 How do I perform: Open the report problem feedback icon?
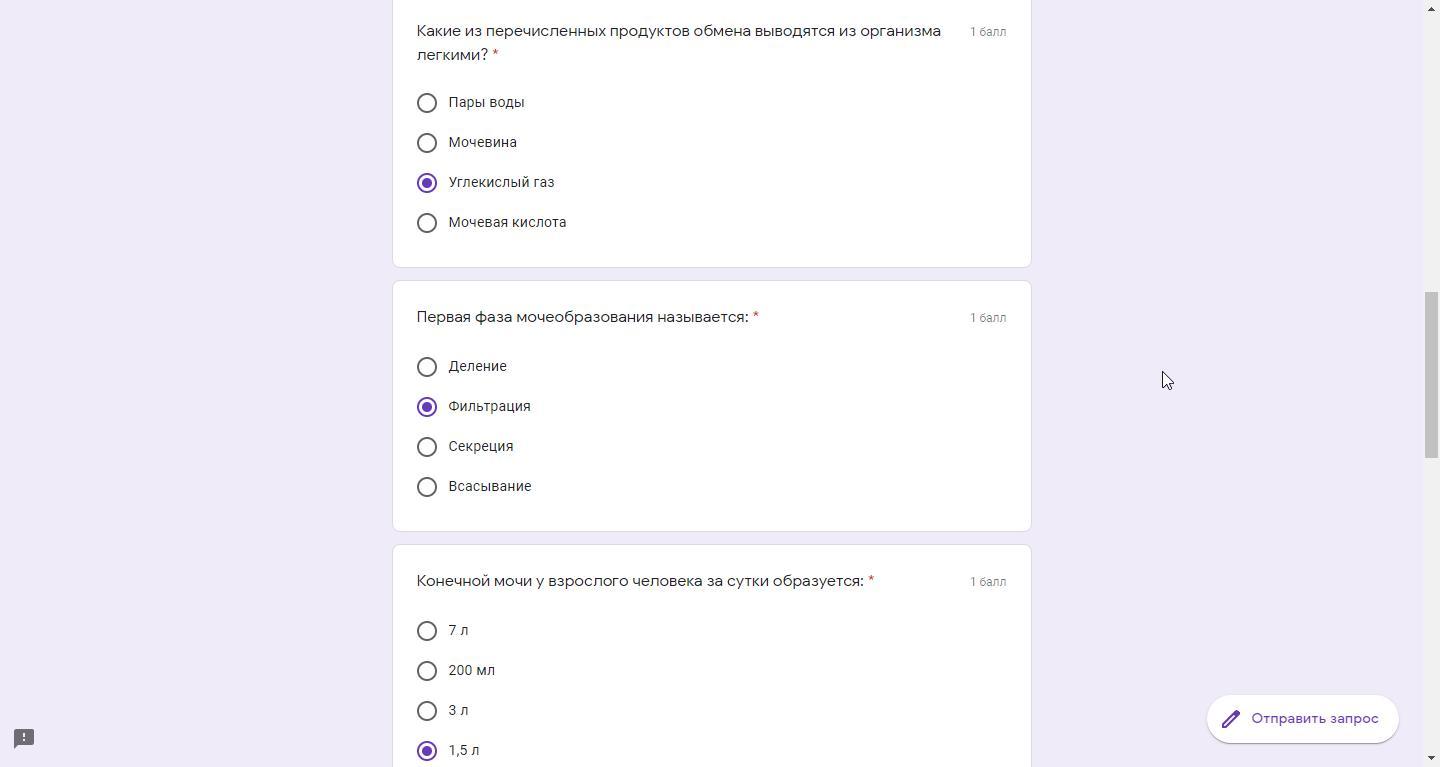coord(24,738)
